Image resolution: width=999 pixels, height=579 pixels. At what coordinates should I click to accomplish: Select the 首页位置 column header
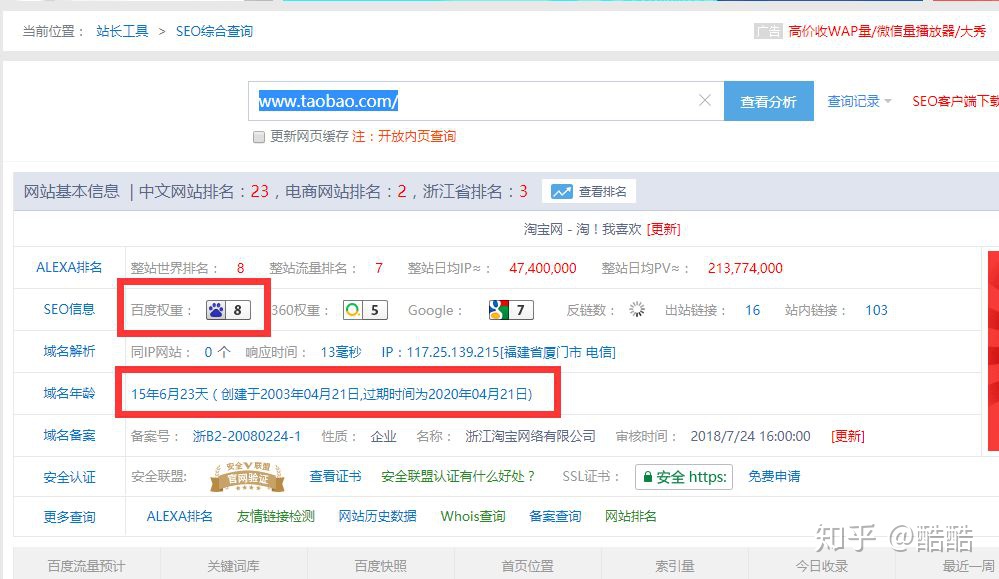point(528,566)
